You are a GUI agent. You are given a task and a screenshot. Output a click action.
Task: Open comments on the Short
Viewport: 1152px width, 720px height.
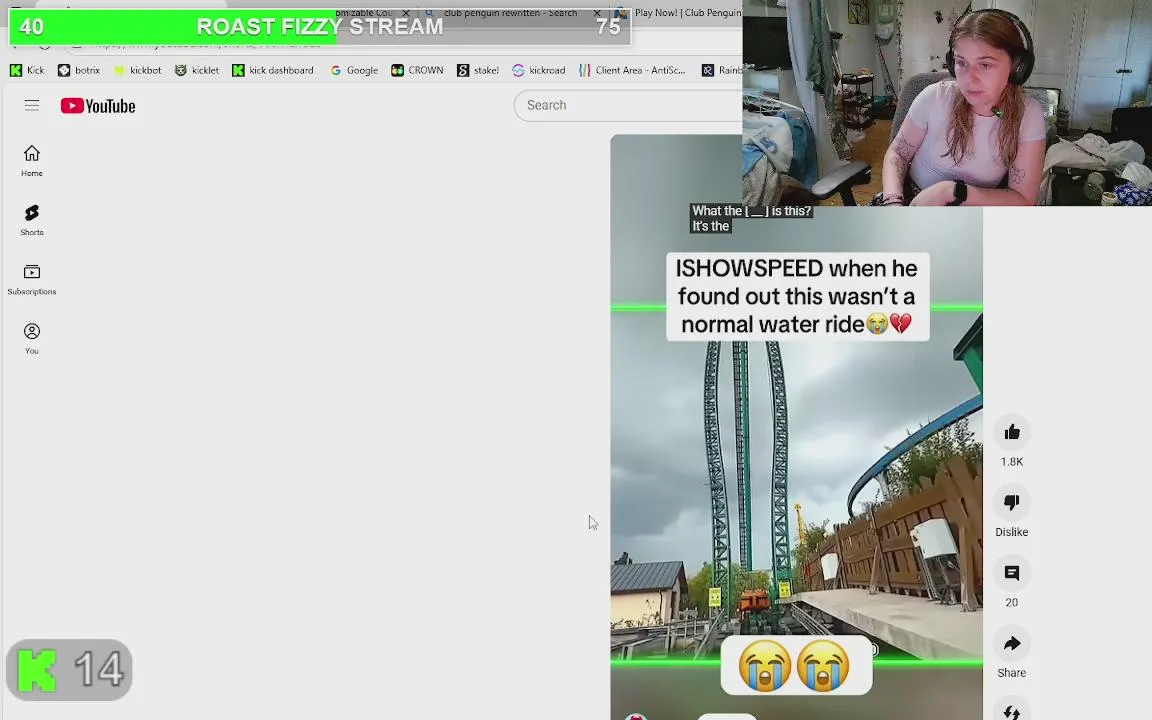tap(1012, 573)
